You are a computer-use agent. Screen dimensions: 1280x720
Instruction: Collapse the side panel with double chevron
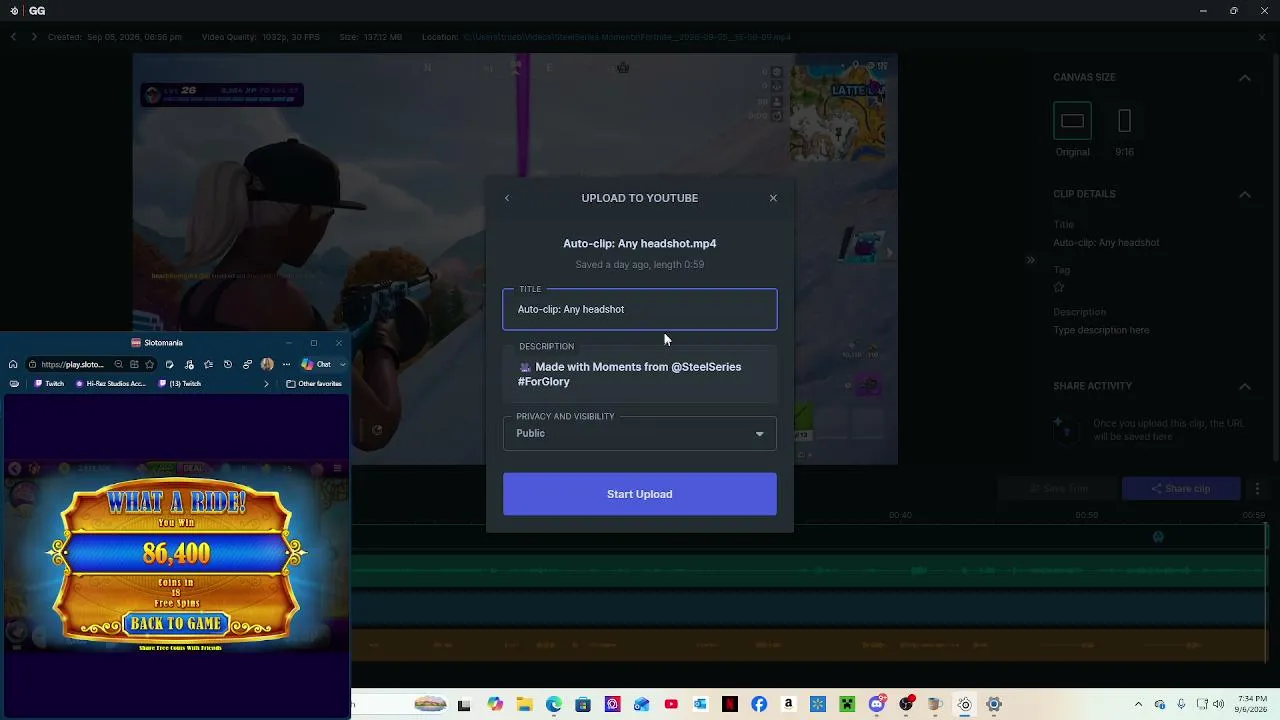[1030, 260]
